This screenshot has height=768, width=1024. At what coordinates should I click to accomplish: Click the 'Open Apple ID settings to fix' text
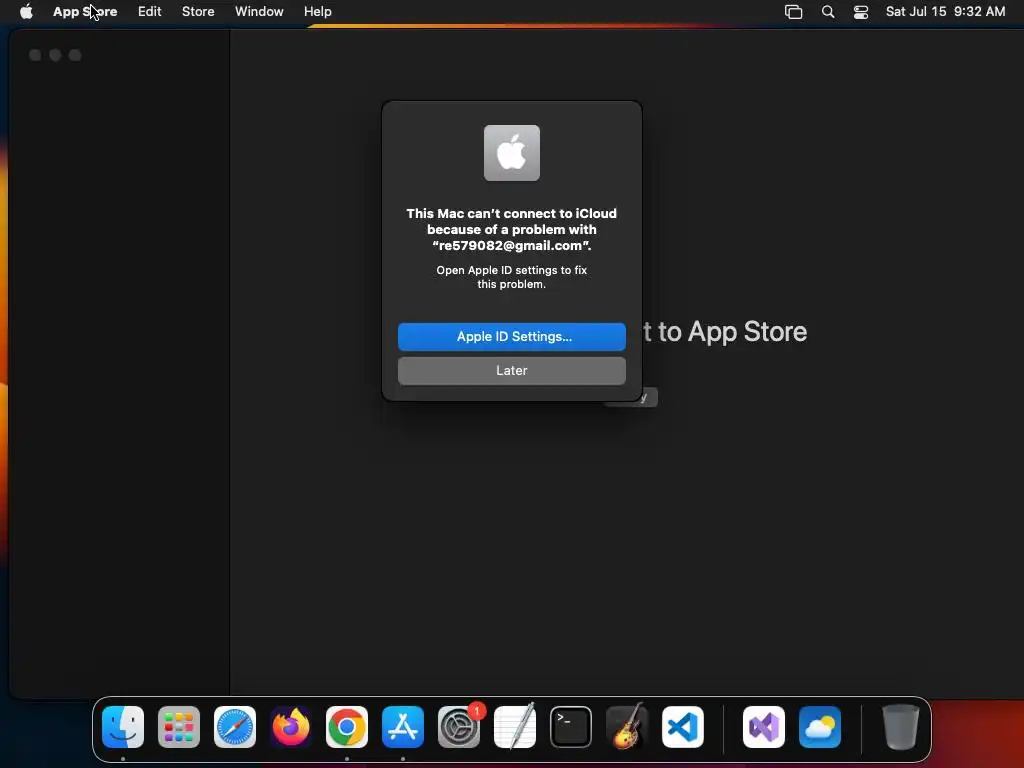pos(511,270)
